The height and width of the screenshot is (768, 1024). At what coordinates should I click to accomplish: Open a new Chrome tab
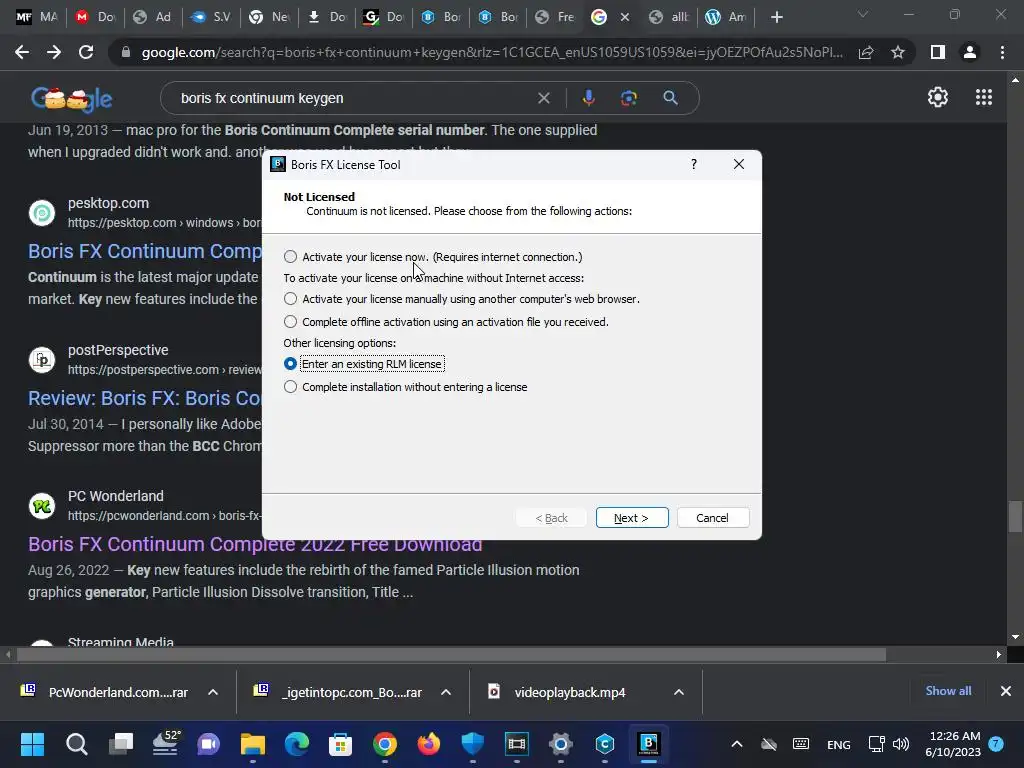point(776,17)
